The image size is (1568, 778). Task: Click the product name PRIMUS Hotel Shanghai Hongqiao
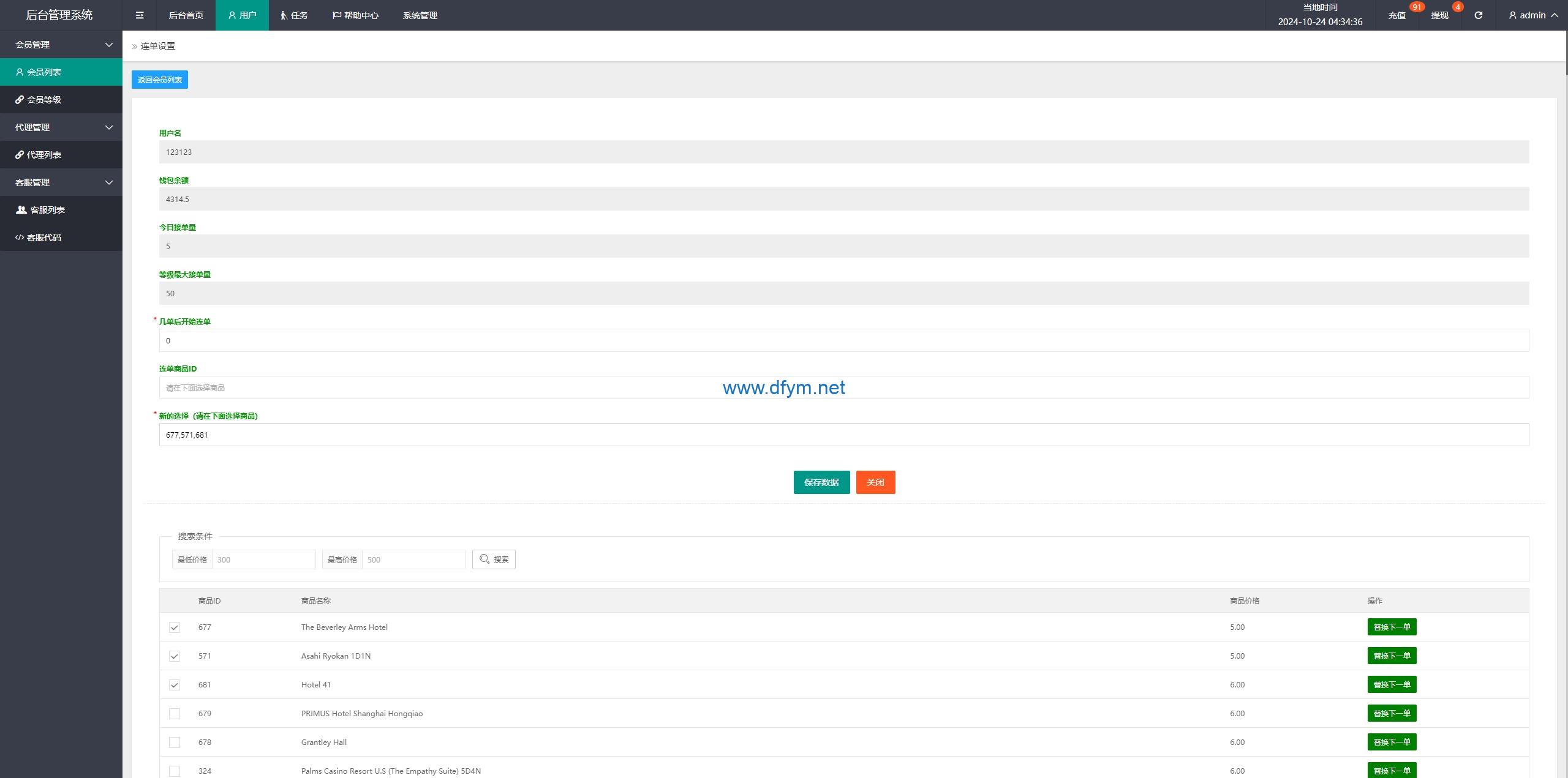click(x=362, y=713)
